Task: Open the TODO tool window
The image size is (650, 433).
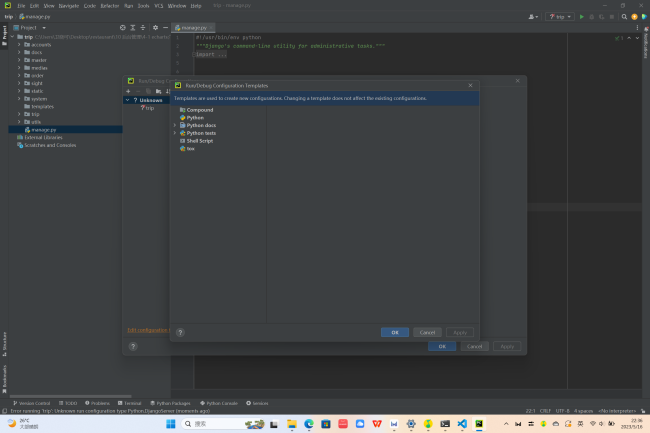Action: (68, 403)
